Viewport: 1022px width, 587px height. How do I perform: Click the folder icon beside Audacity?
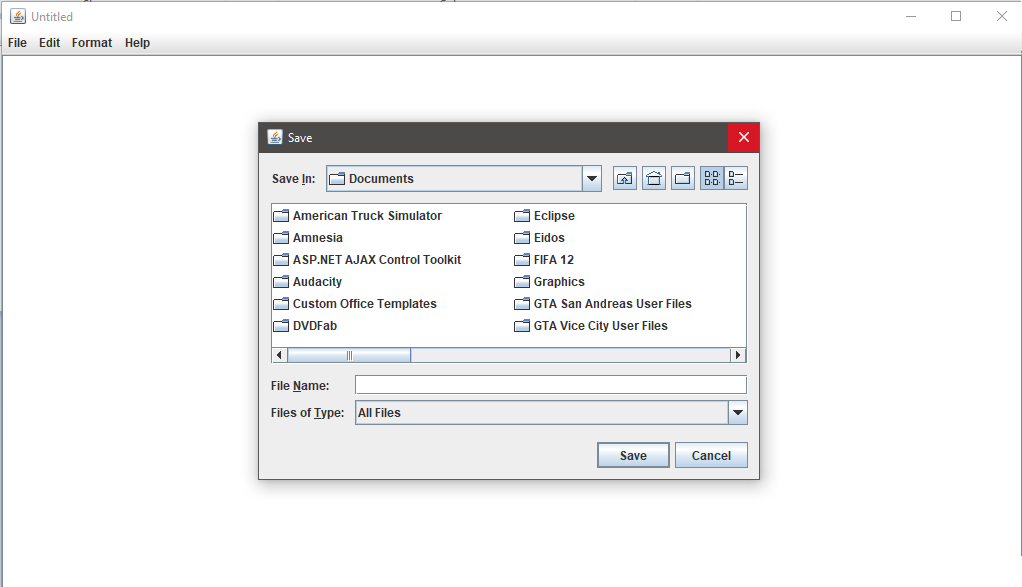[281, 281]
